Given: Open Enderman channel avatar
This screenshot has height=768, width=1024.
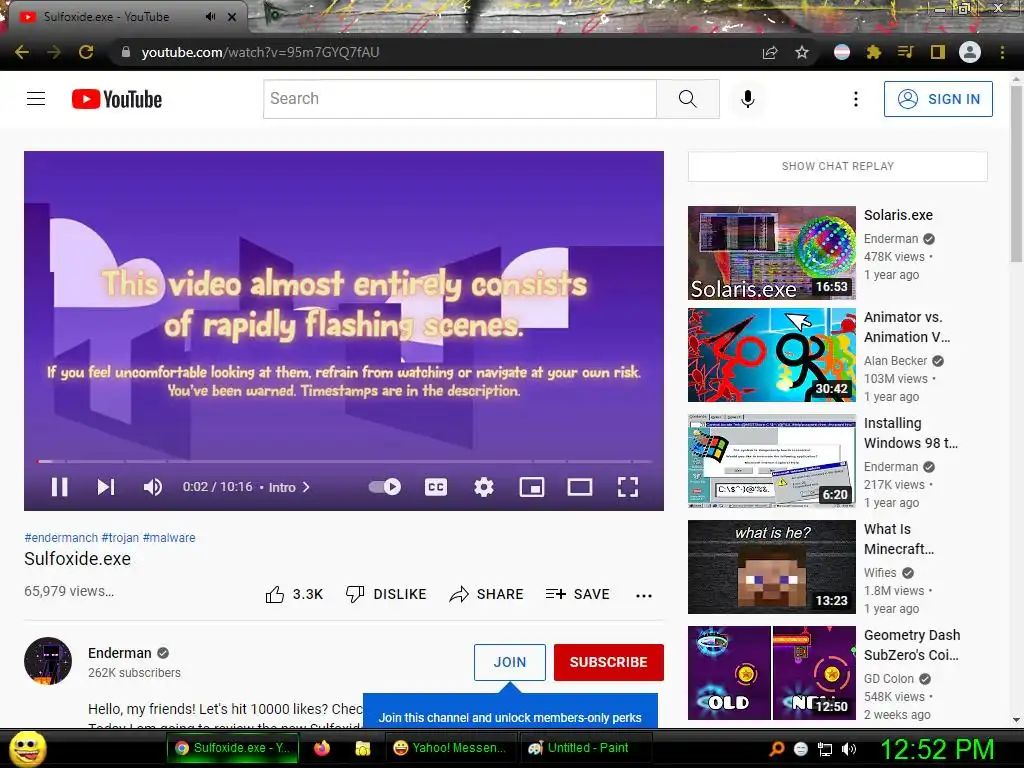Looking at the screenshot, I should coord(48,661).
